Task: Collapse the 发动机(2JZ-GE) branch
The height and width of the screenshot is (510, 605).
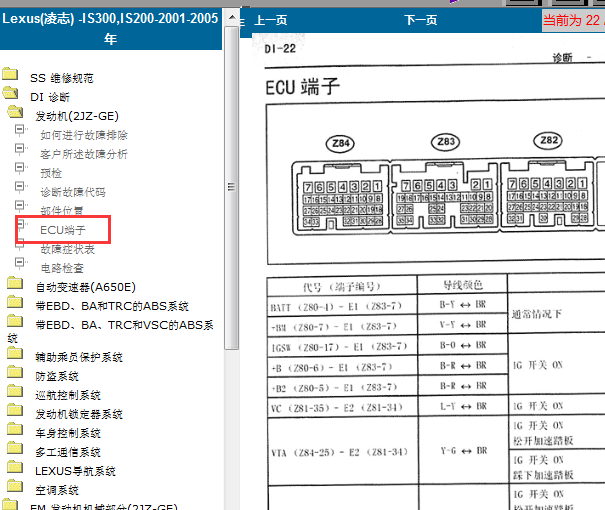Action: (x=77, y=116)
